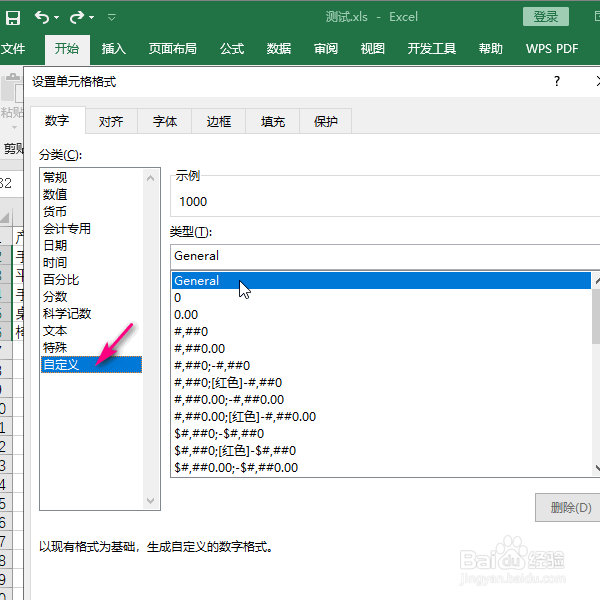The width and height of the screenshot is (600, 600).
Task: Select format #,##0.00;-#,##0.00 in list
Action: click(x=381, y=399)
